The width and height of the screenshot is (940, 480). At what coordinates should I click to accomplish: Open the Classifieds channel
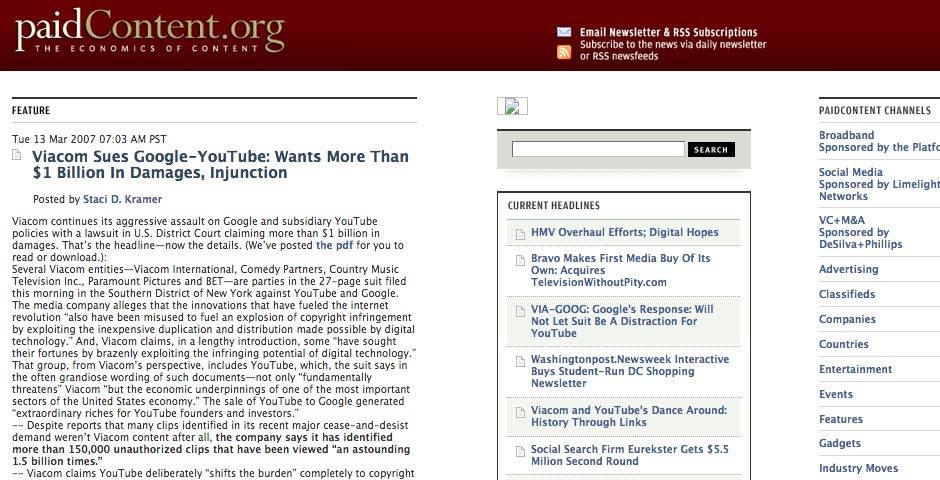click(x=847, y=294)
